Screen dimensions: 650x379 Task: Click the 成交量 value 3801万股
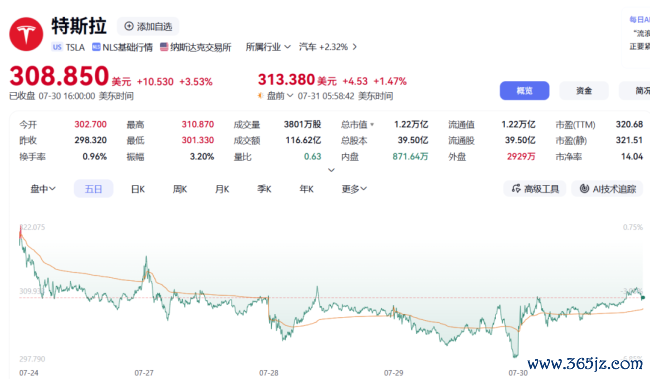[x=303, y=124]
